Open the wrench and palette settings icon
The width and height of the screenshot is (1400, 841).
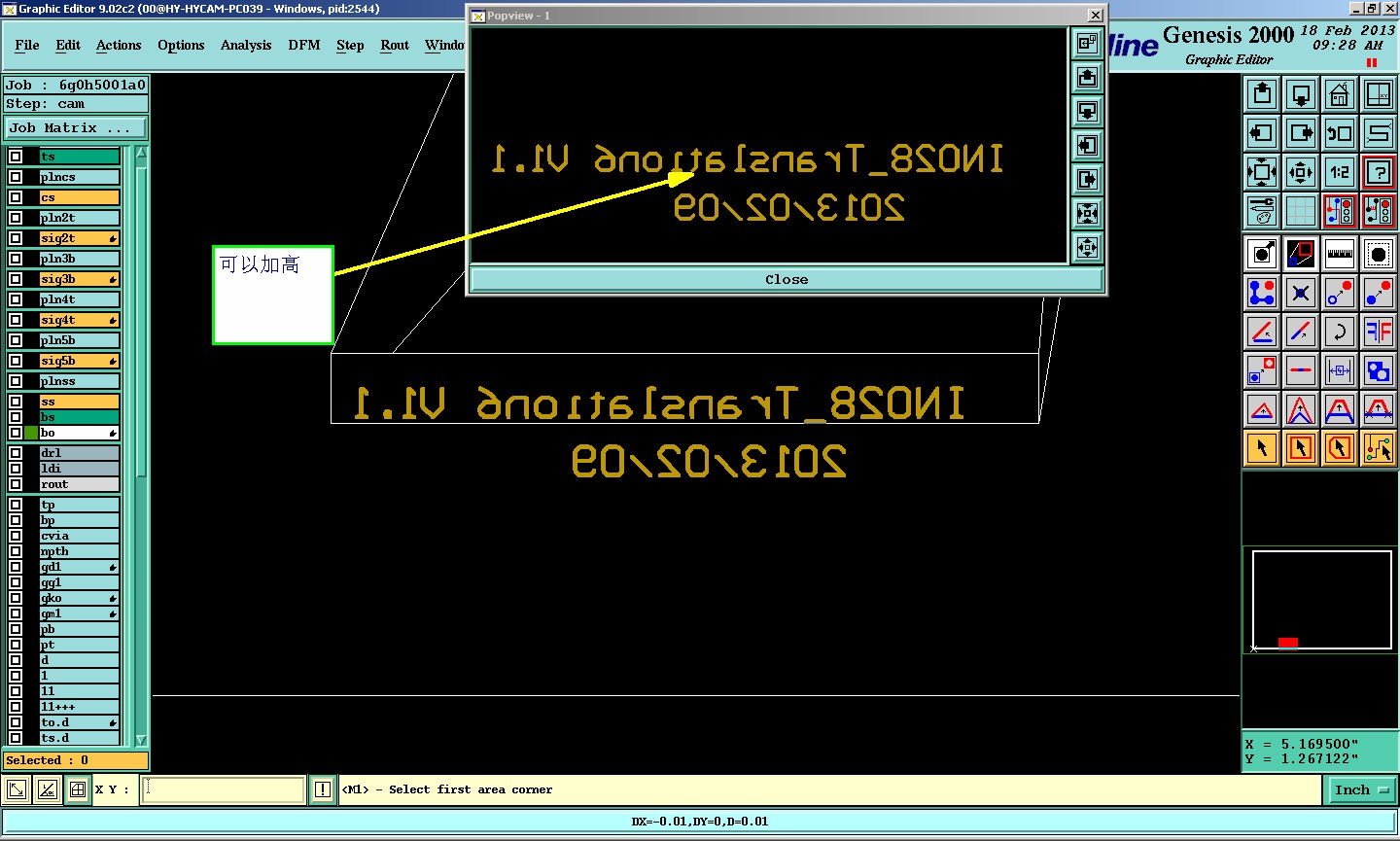coord(1262,211)
